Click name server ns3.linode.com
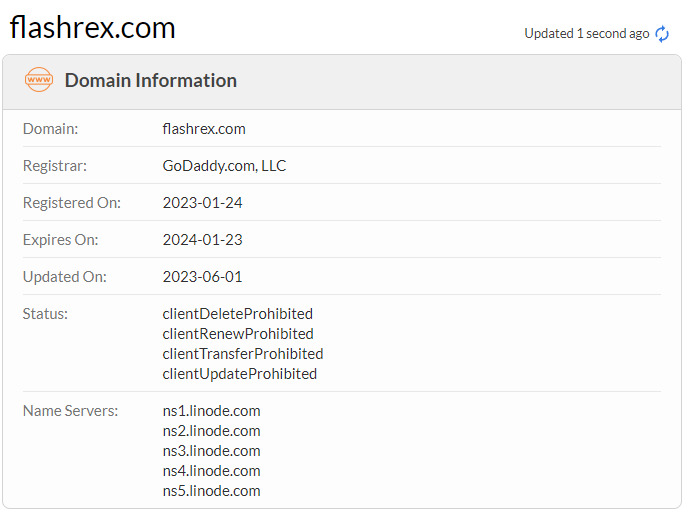Viewport: 690px width, 521px height. [x=212, y=451]
